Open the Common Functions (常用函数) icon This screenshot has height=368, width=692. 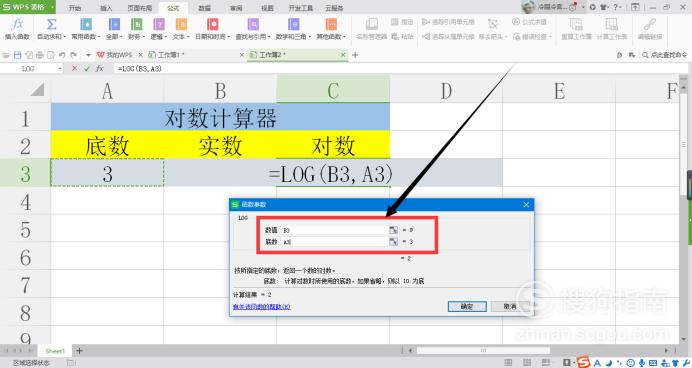86,24
